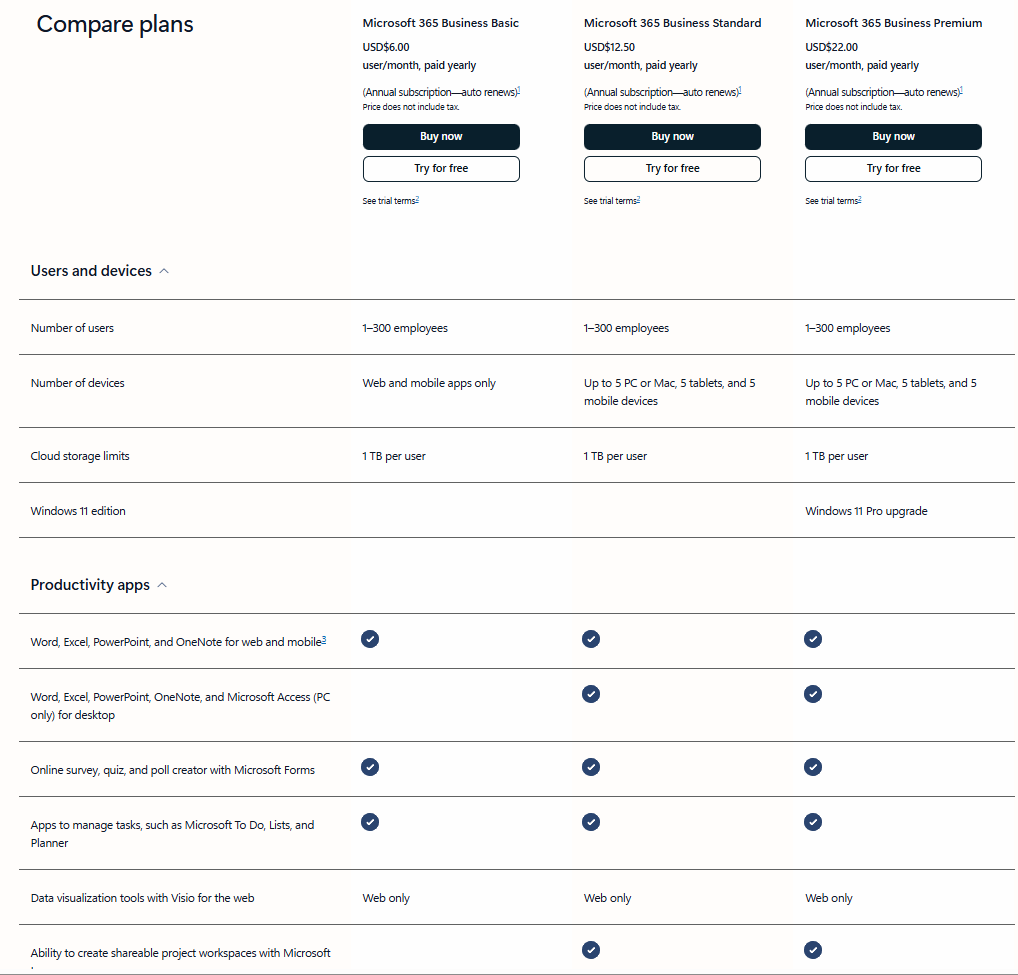Viewport: 1018px width, 975px height.
Task: Open footnote 1 under Business Standard annual subscription
Action: tap(740, 90)
